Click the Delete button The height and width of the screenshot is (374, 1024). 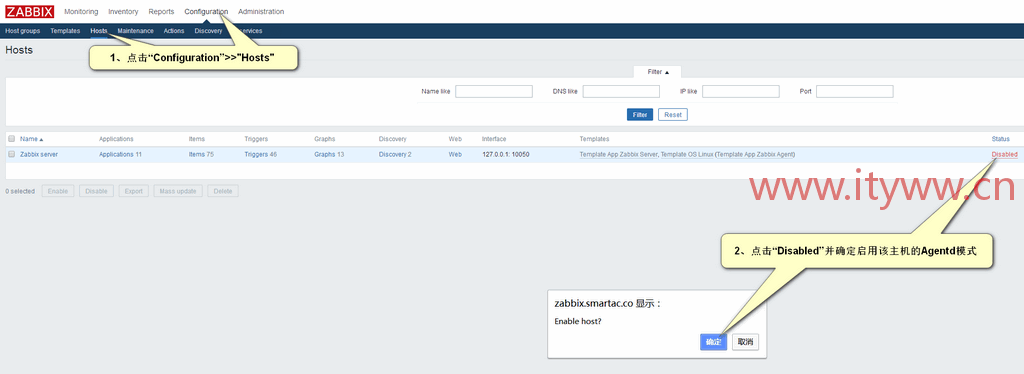[223, 191]
